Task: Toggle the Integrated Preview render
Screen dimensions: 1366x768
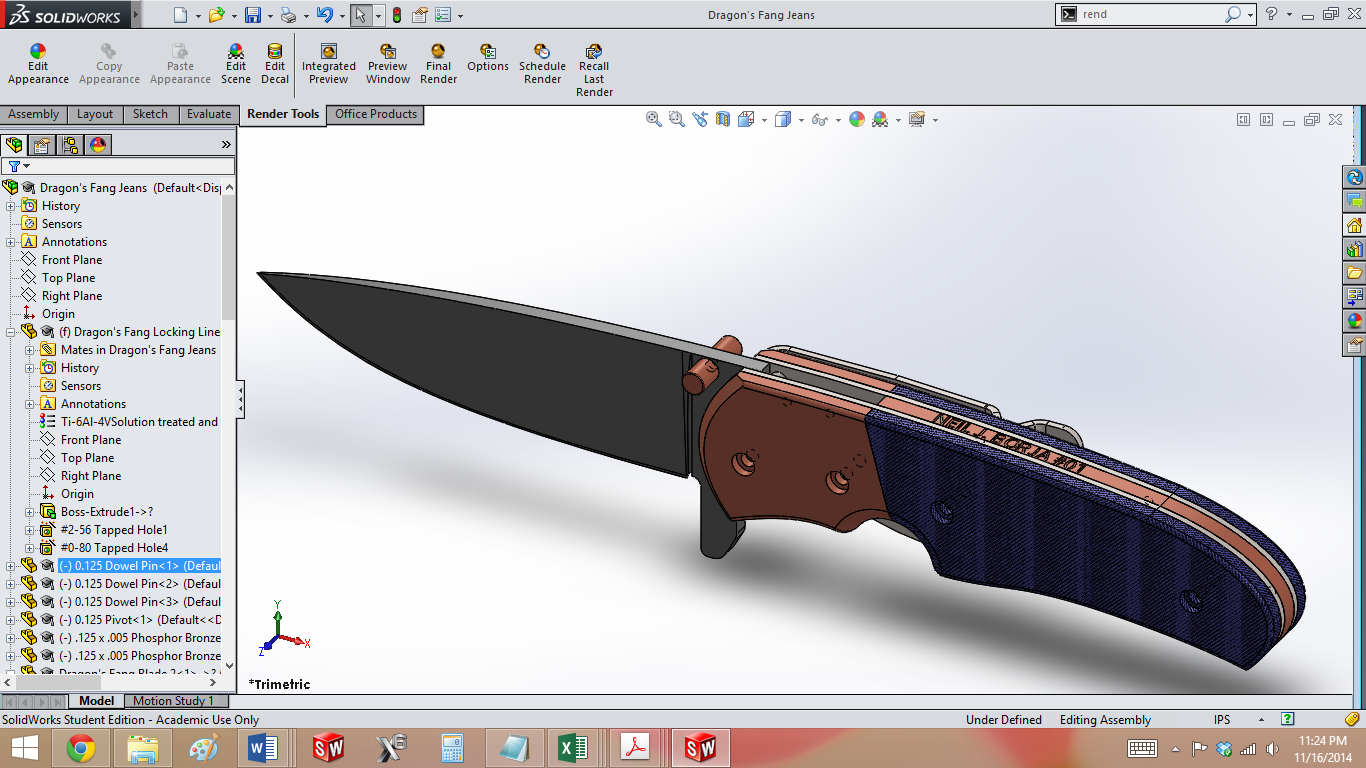Action: click(329, 65)
